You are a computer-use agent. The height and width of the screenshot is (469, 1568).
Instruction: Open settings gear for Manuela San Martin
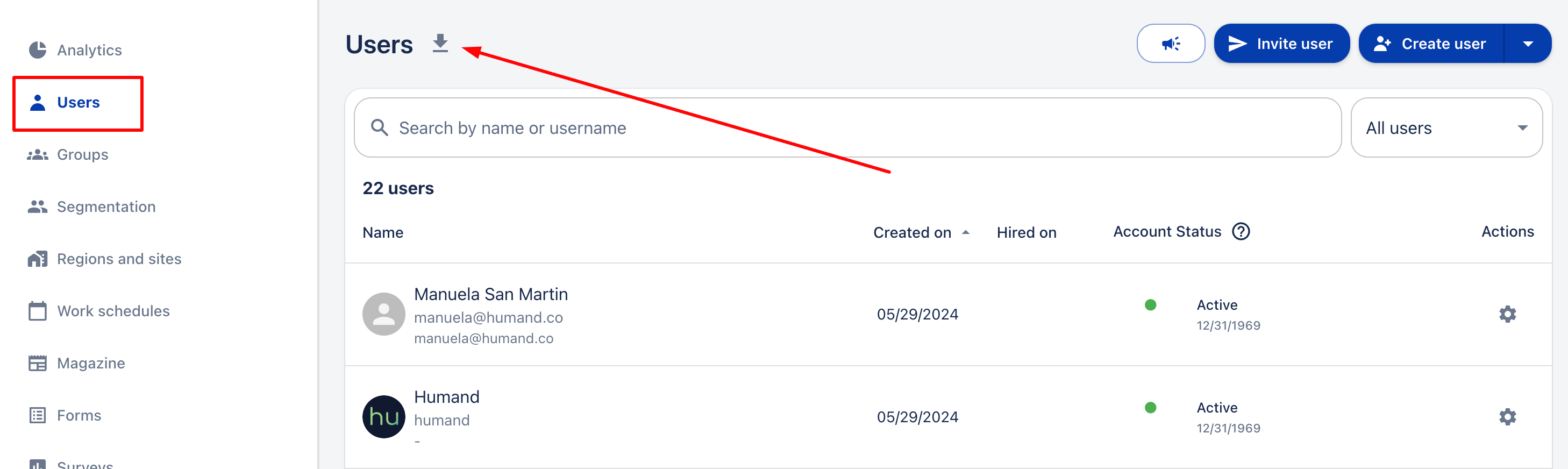tap(1507, 314)
